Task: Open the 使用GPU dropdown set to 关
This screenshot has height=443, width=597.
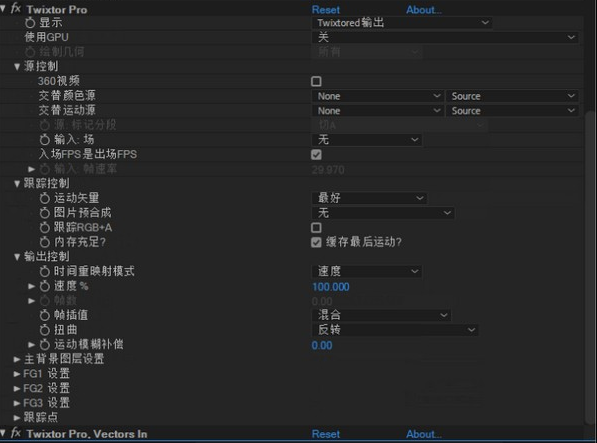Action: coord(445,37)
